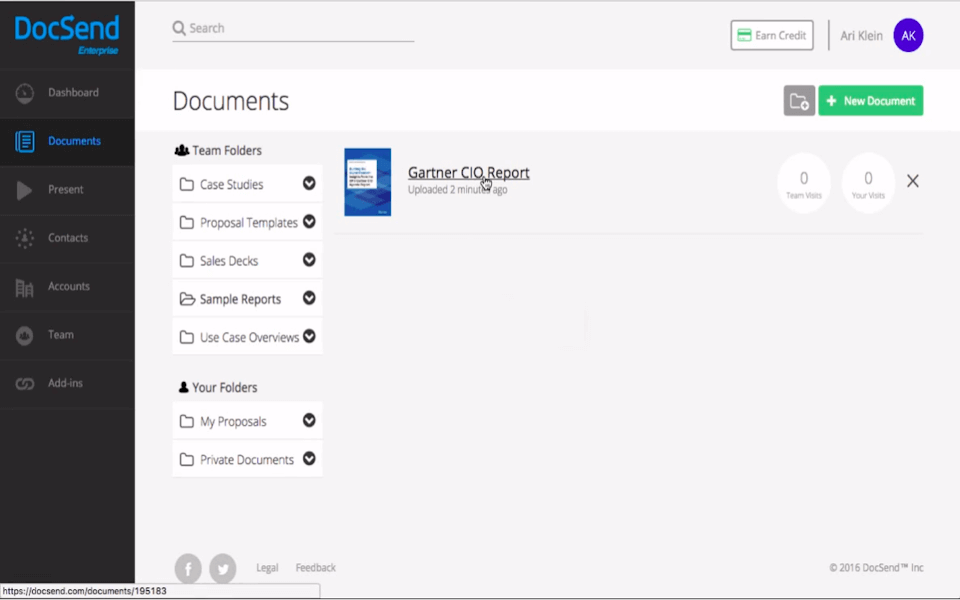
Task: Expand the Use Case Overviews dropdown arrow
Action: click(309, 336)
